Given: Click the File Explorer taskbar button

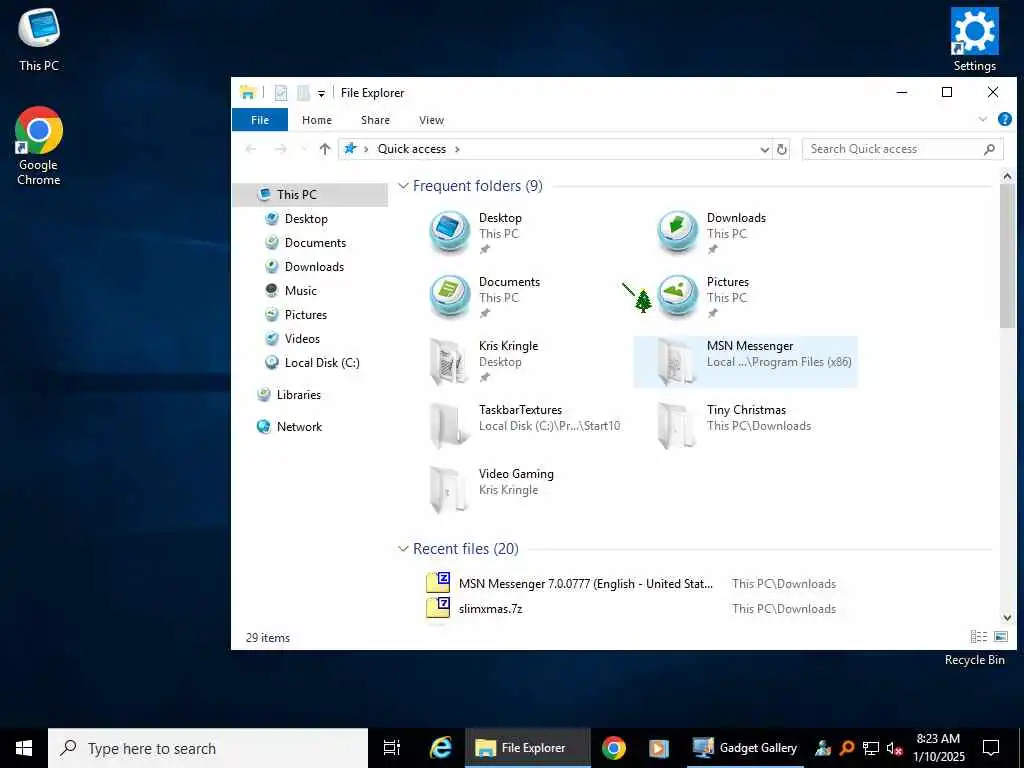Looking at the screenshot, I should point(528,748).
